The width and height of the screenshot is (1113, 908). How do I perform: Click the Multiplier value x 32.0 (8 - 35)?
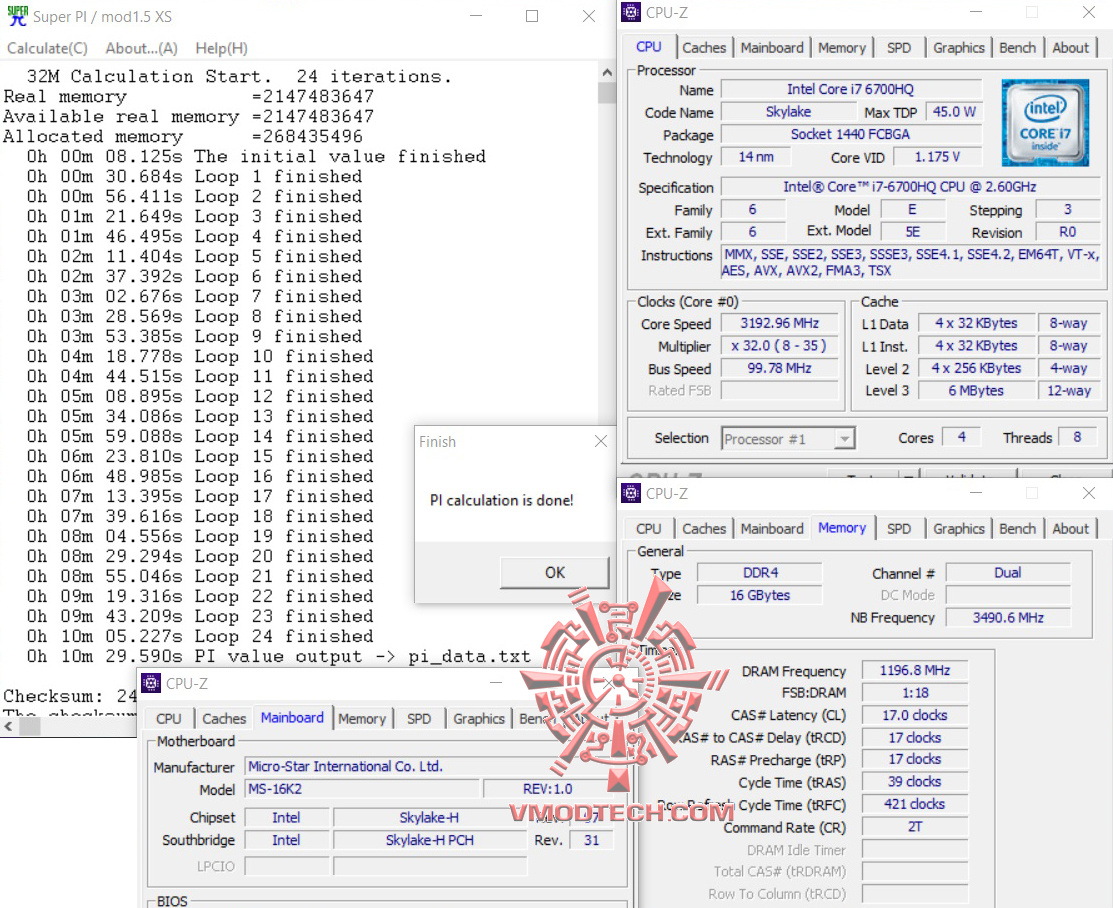779,346
